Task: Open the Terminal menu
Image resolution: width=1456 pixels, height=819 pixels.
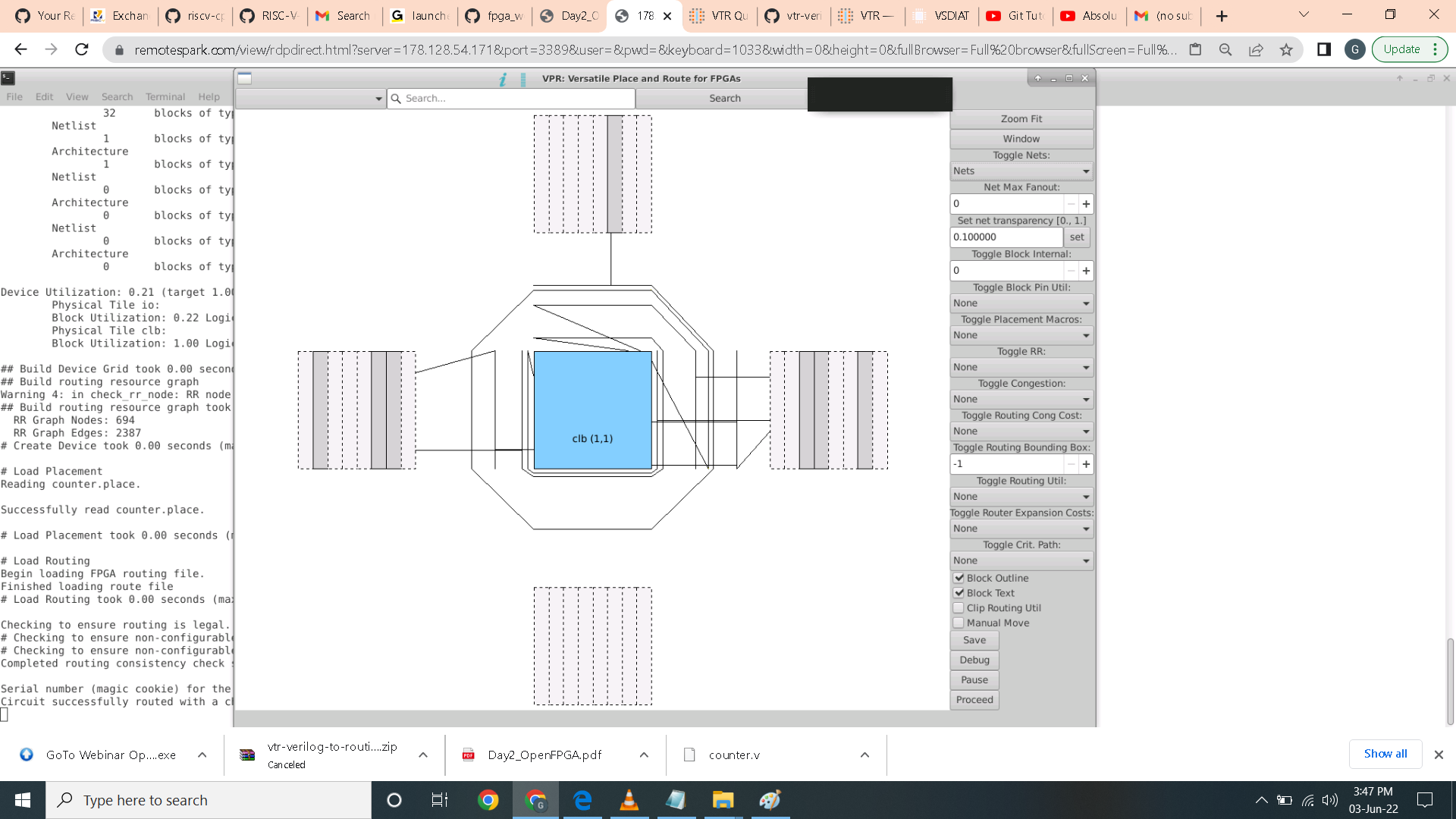Action: pyautogui.click(x=165, y=97)
